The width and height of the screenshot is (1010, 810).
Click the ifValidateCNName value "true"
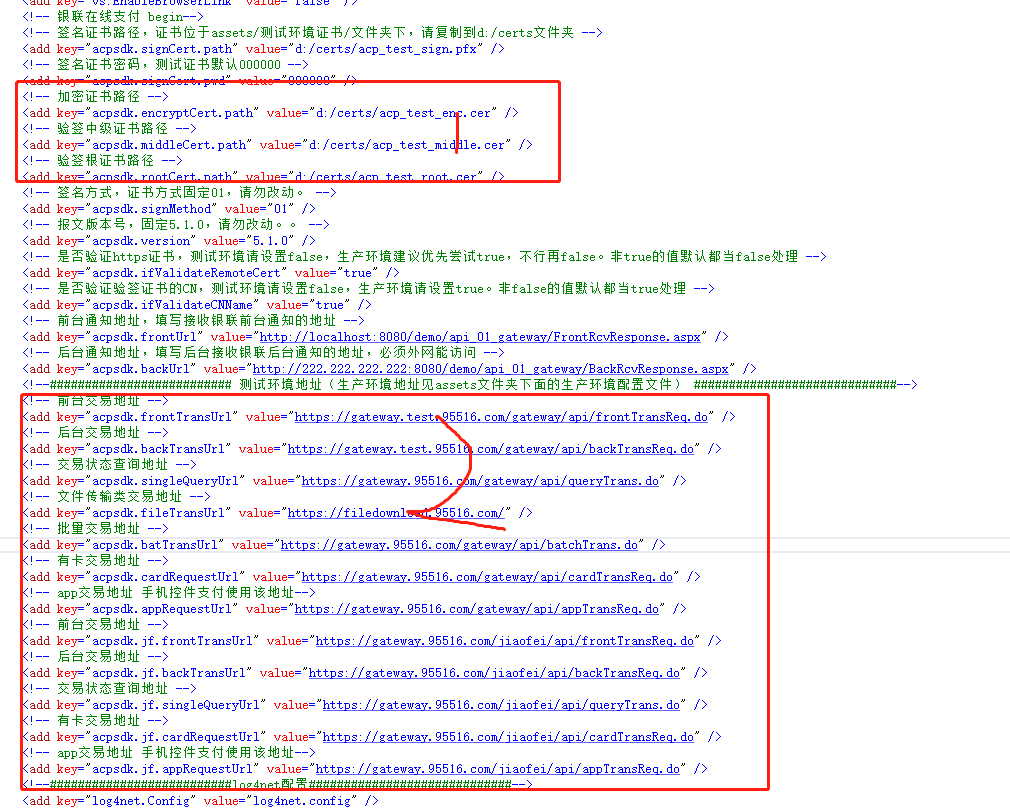[330, 305]
